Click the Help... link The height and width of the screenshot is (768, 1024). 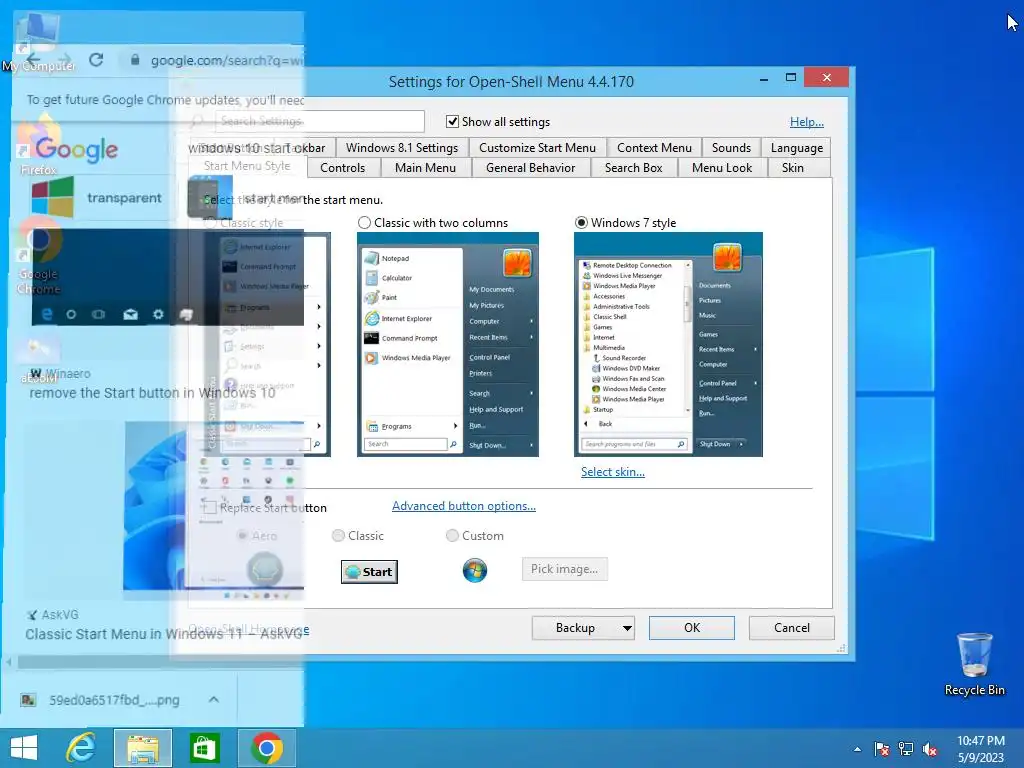[x=807, y=121]
